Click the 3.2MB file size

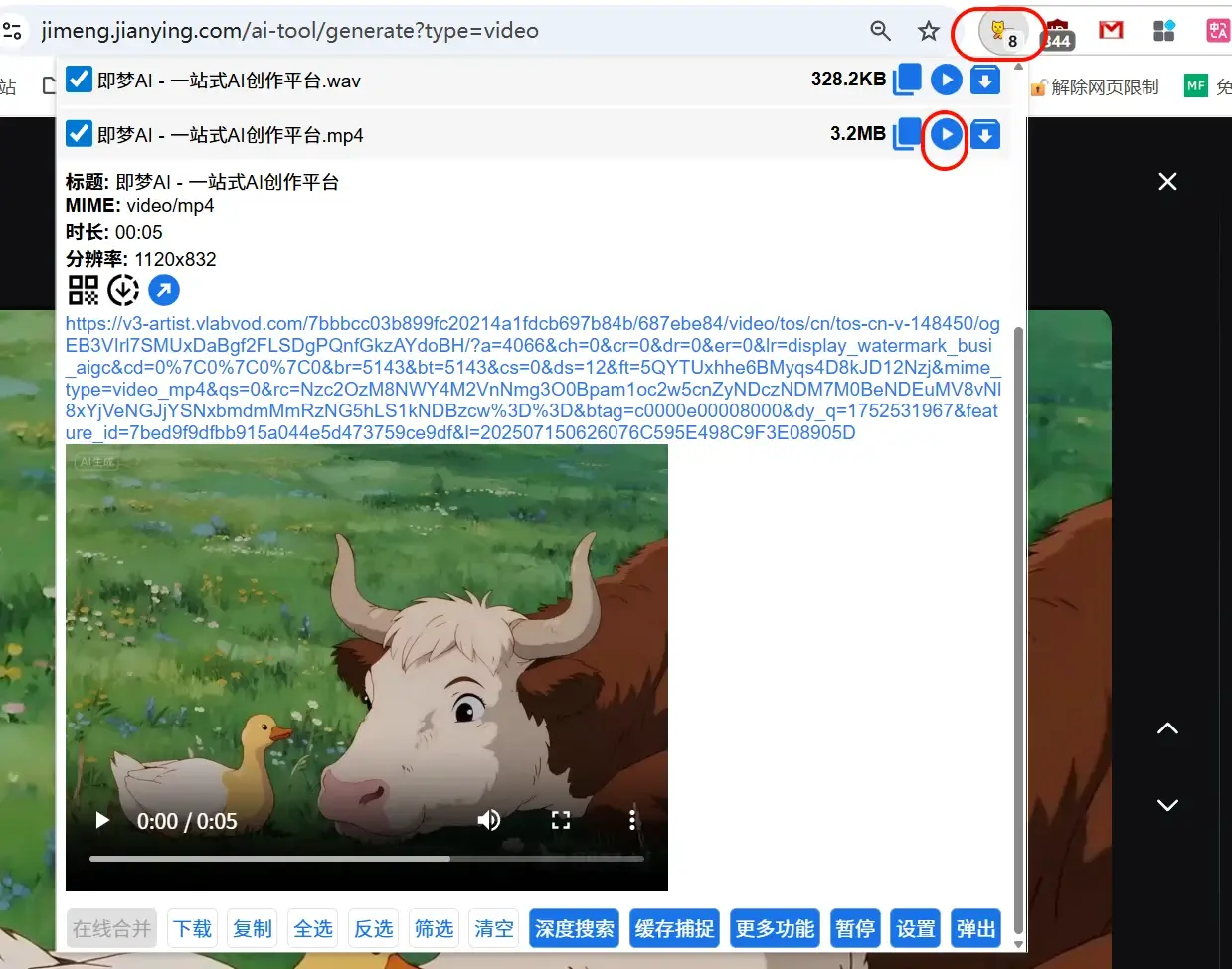point(857,133)
